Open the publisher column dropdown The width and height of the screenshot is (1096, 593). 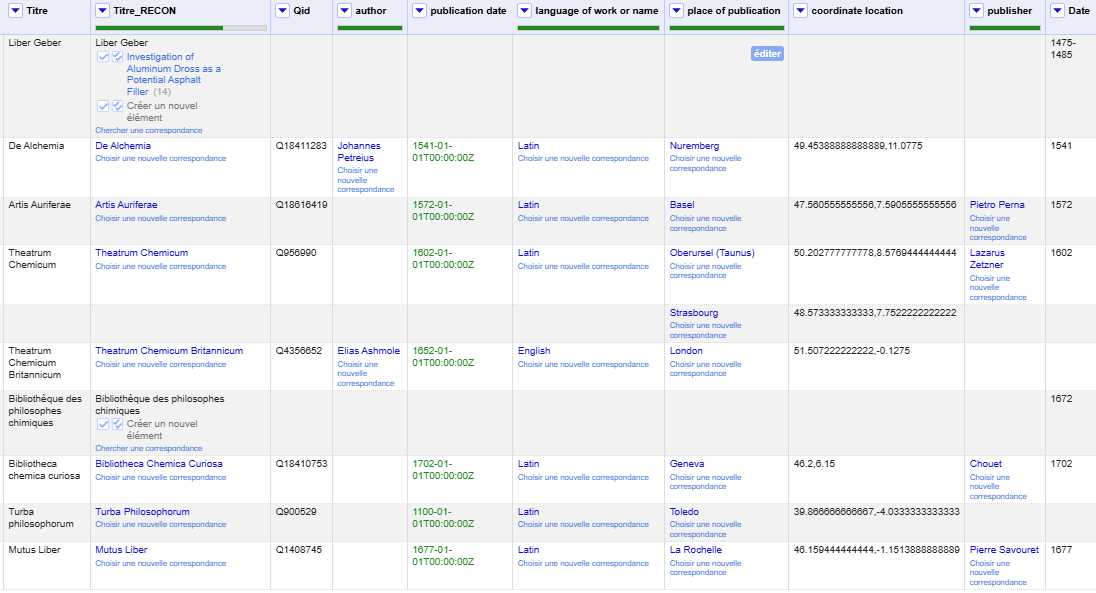[977, 11]
